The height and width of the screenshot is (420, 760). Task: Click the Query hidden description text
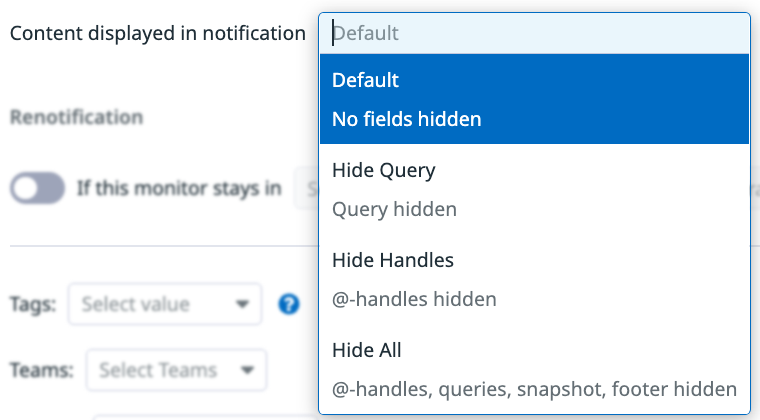(x=395, y=209)
